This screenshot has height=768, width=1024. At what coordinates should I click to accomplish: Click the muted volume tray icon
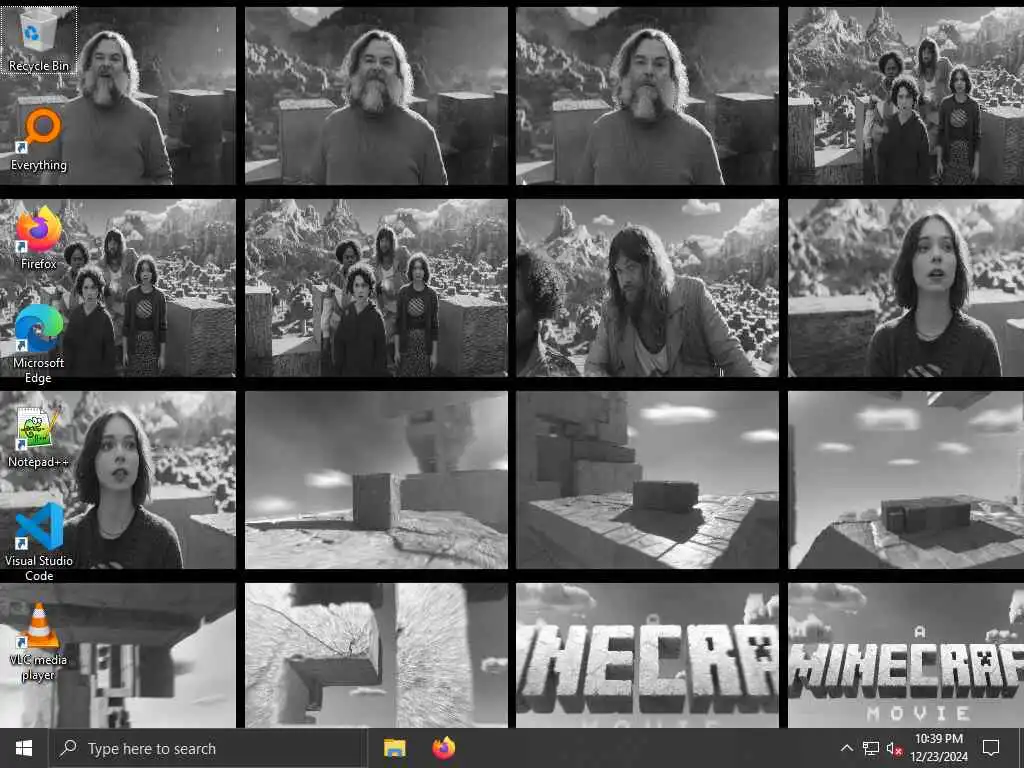point(894,748)
